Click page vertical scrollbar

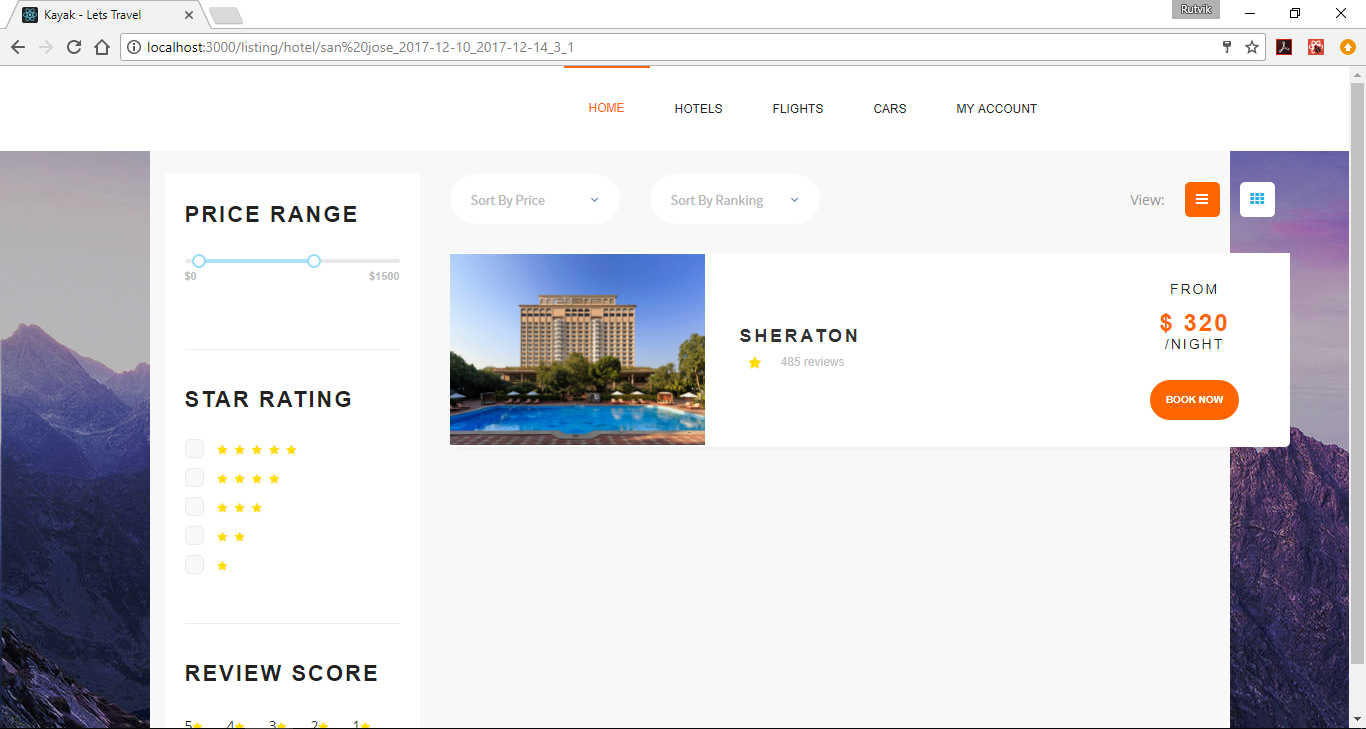(x=1357, y=375)
